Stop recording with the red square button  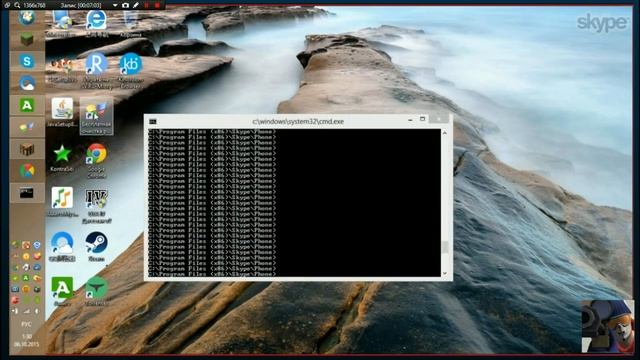[157, 5]
